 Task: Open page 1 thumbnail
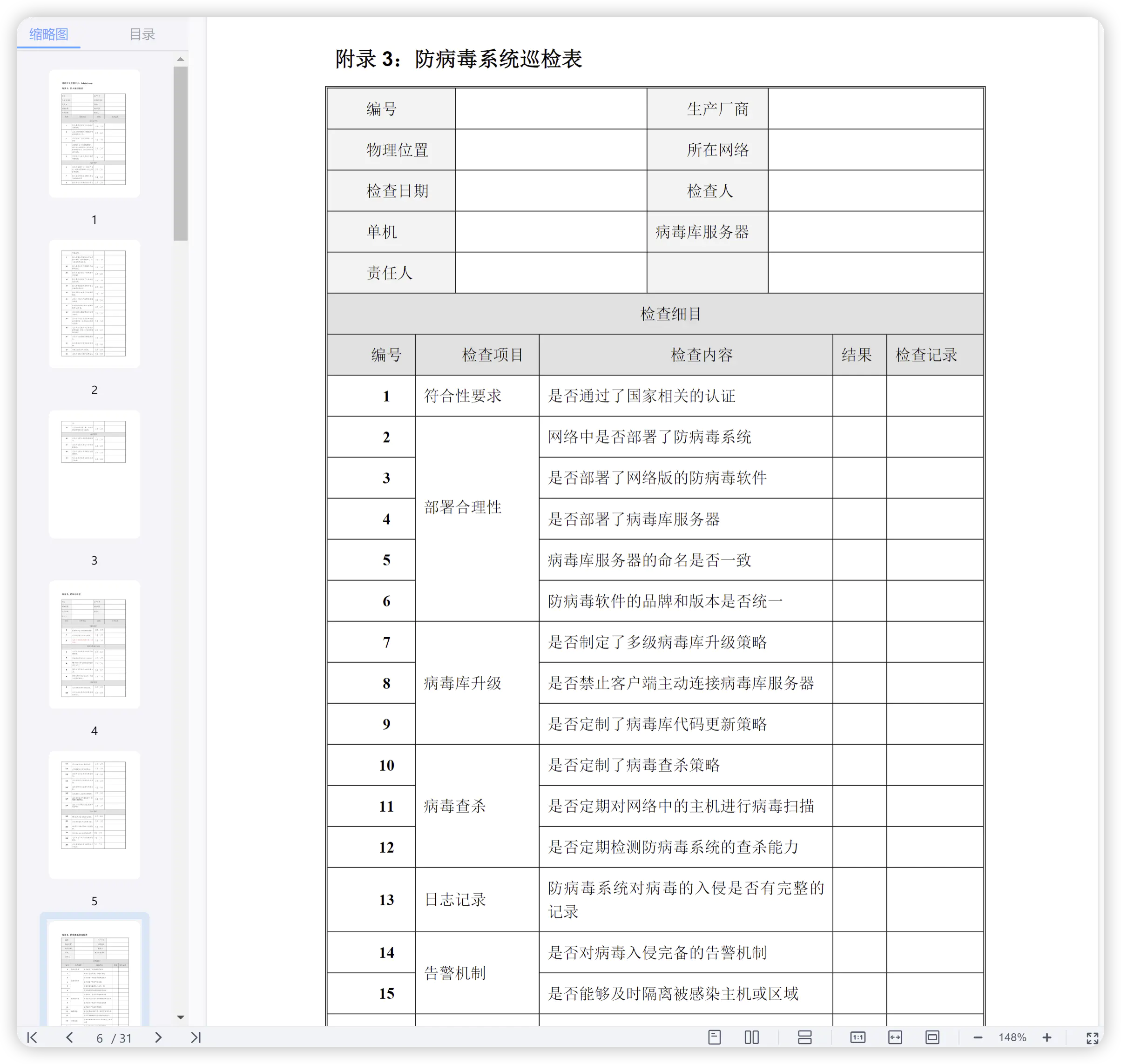94,133
